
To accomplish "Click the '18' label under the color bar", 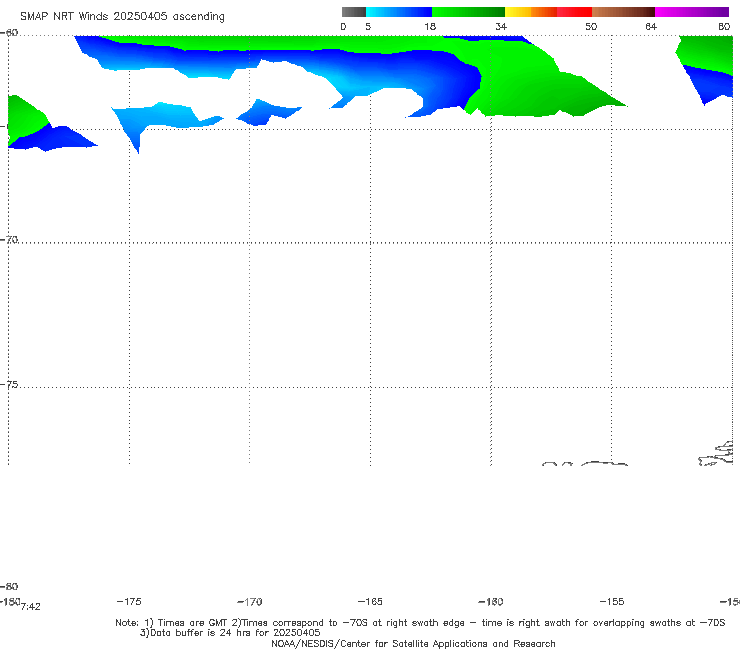I will (x=430, y=27).
